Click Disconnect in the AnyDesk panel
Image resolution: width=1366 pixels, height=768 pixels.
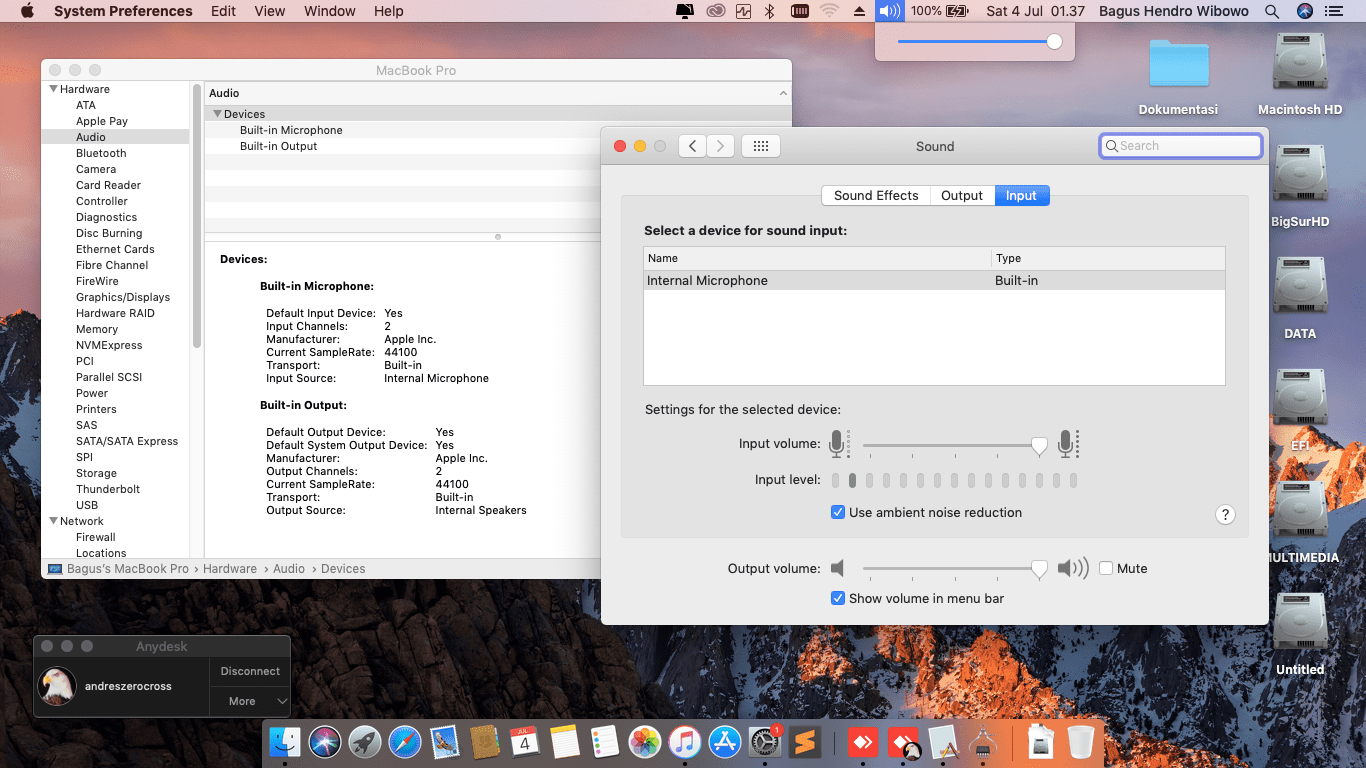click(x=250, y=671)
